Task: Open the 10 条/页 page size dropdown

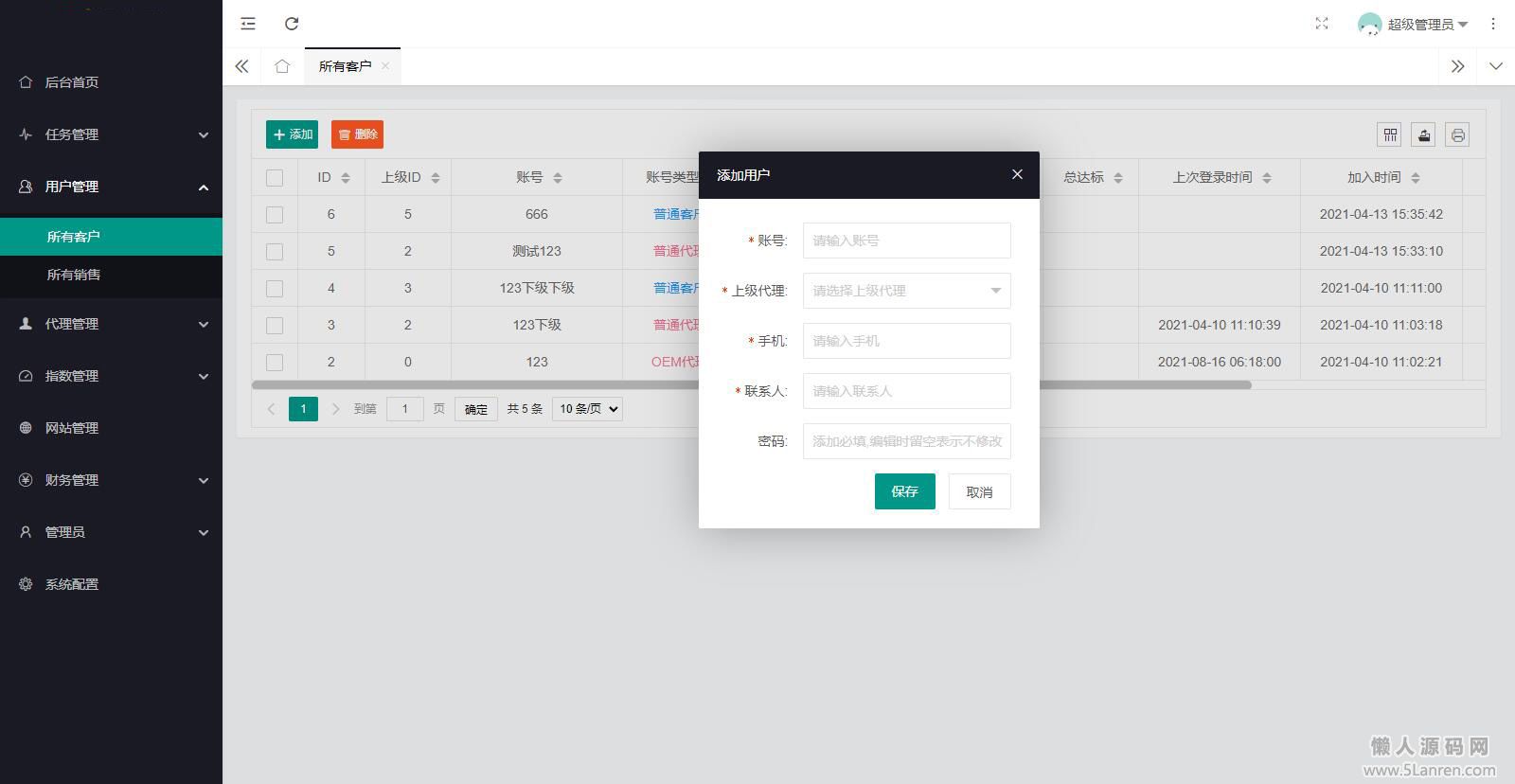Action: coord(587,409)
